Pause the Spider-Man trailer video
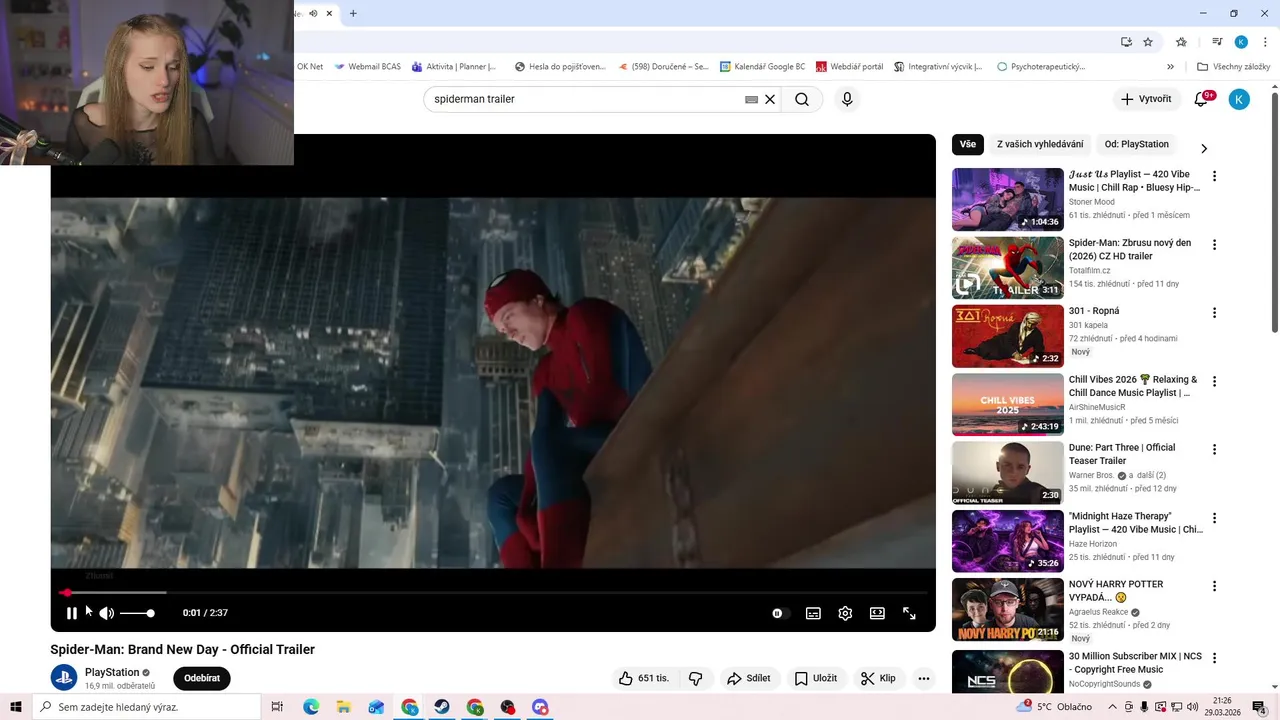Screen dimensions: 1280x720 71,613
